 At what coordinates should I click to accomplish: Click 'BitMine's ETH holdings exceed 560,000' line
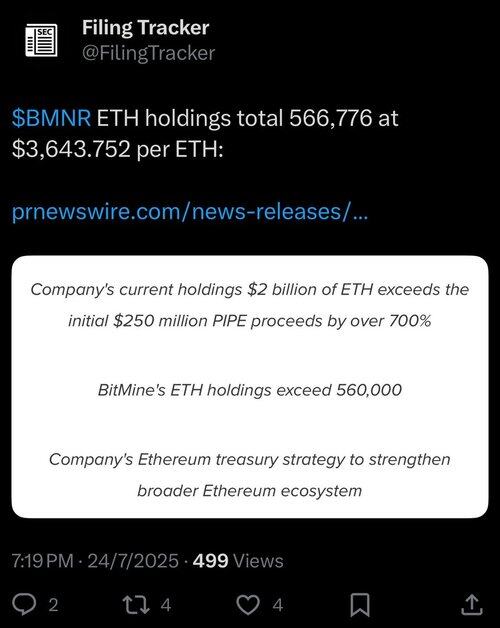tap(250, 390)
